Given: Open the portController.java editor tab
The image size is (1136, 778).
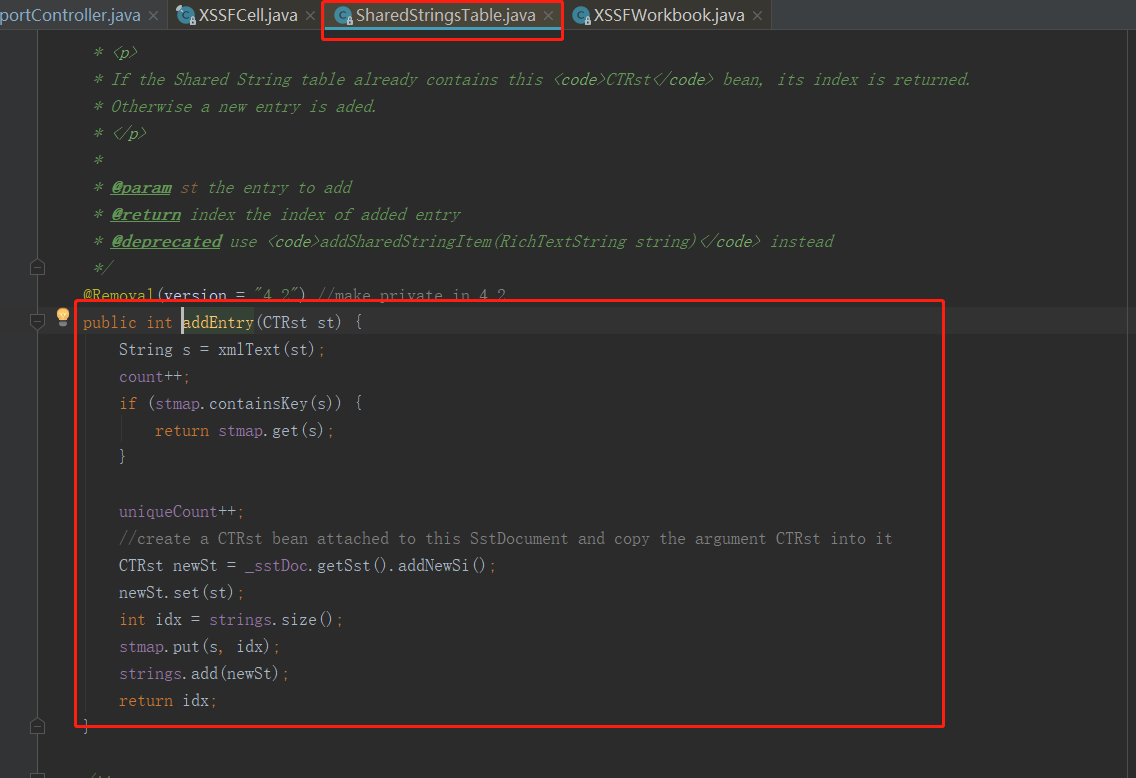Looking at the screenshot, I should click(70, 15).
